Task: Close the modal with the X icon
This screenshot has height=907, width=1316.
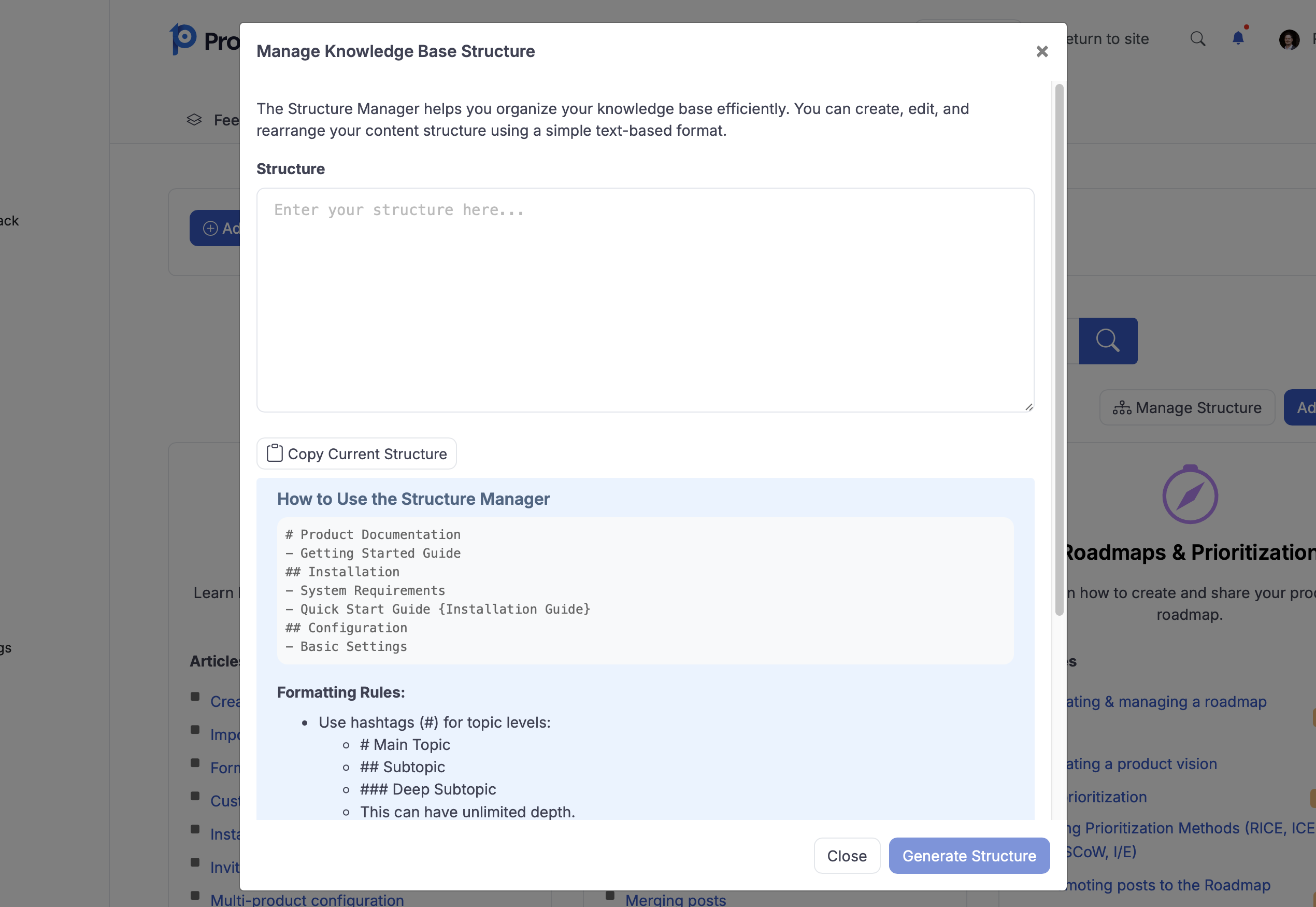Action: pyautogui.click(x=1042, y=52)
